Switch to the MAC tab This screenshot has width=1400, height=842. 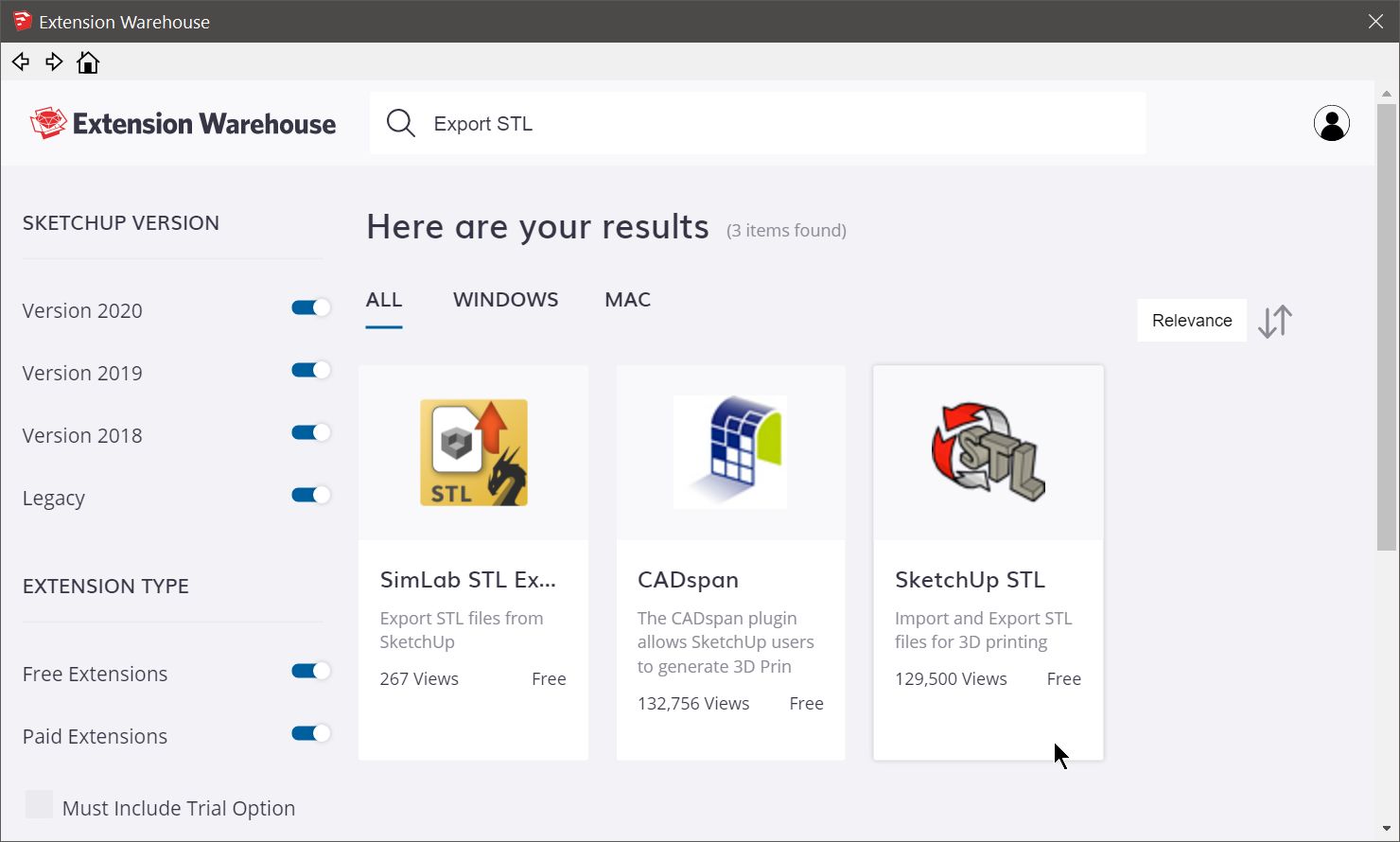click(628, 300)
